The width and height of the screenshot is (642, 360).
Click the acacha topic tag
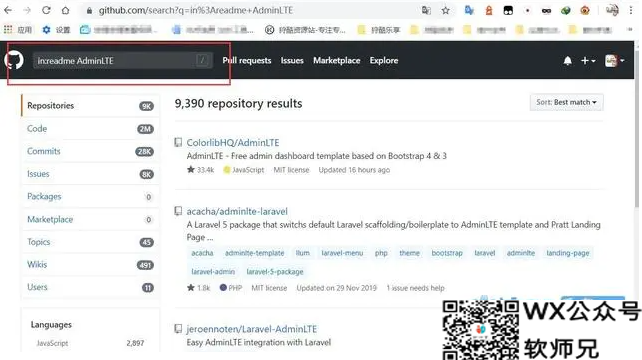click(202, 253)
